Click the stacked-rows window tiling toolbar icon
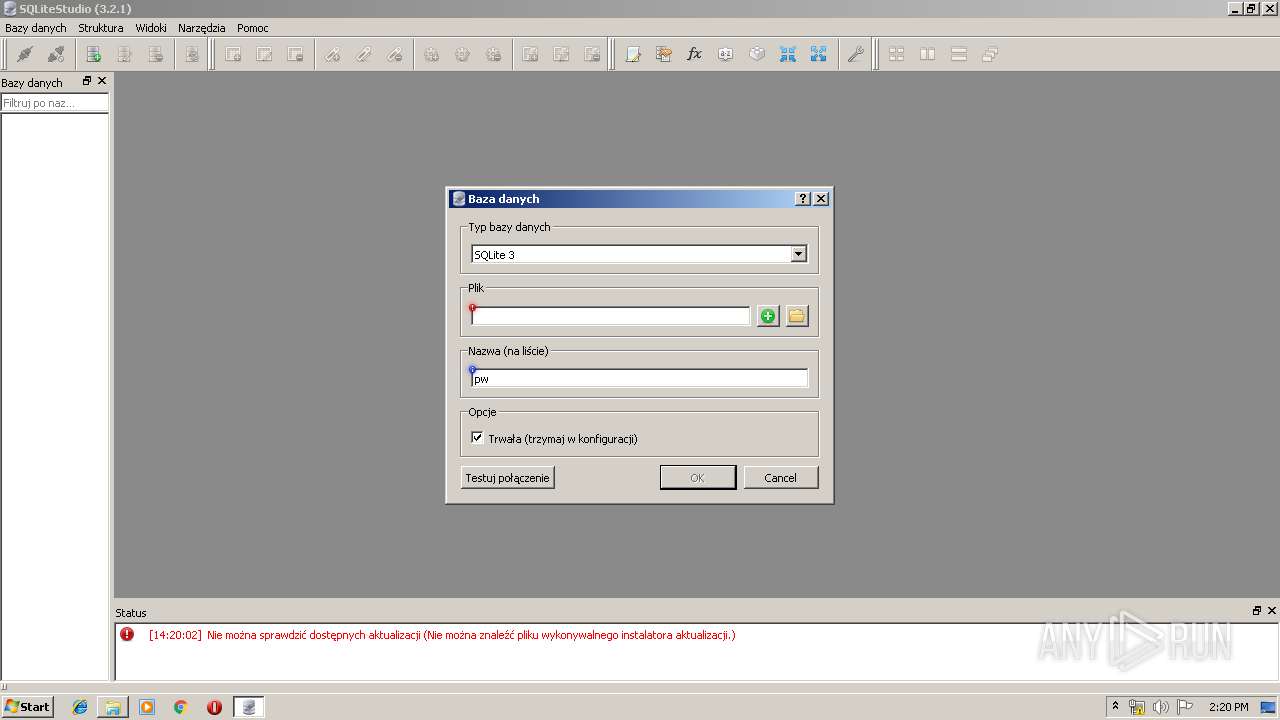The width and height of the screenshot is (1280, 720). pyautogui.click(x=959, y=55)
